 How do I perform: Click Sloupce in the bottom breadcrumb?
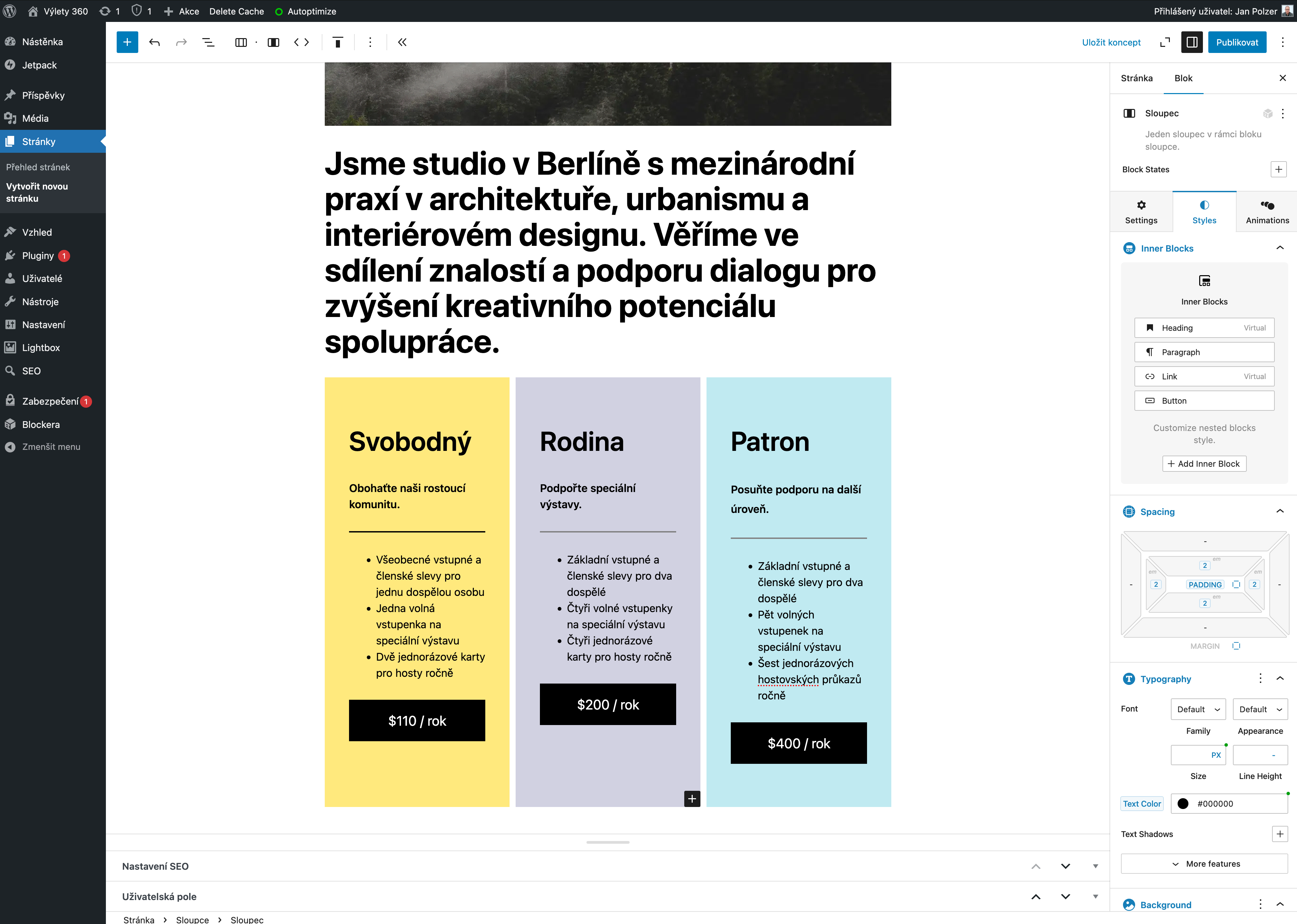[192, 919]
